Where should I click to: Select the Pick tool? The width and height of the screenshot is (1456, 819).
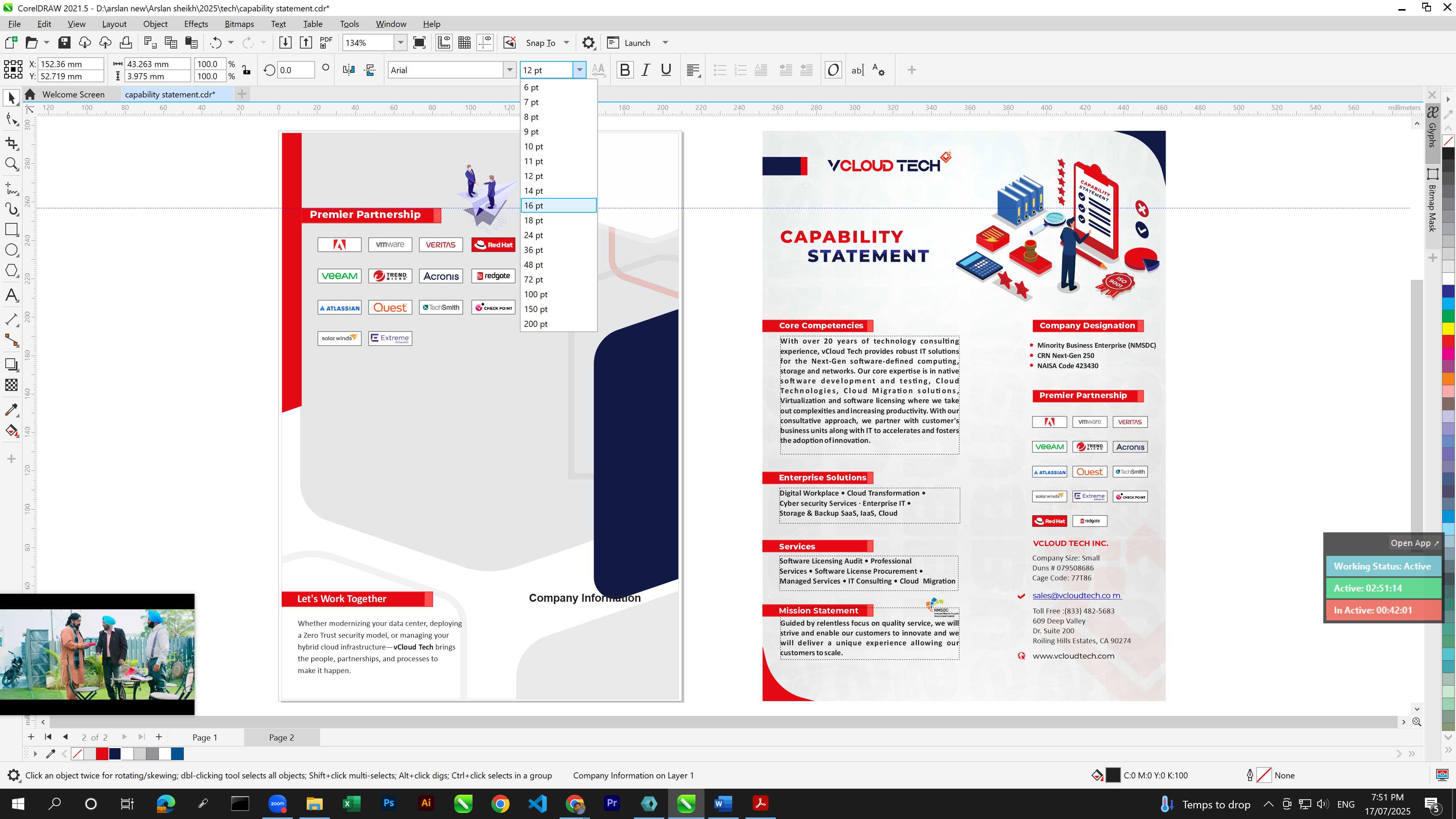pos(11,98)
